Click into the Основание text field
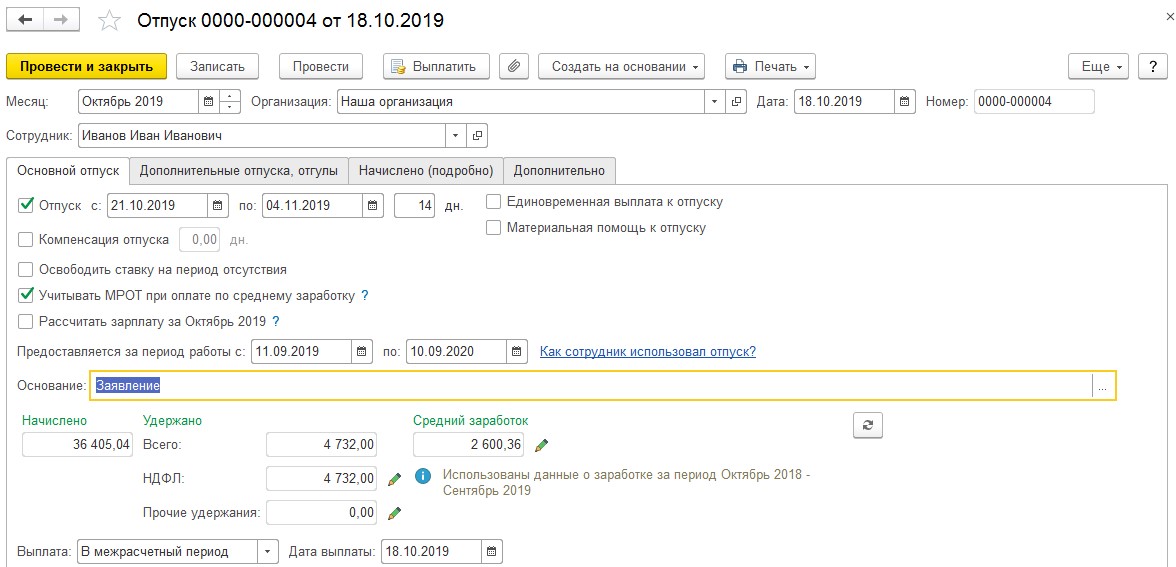This screenshot has height=567, width=1176. coord(590,385)
